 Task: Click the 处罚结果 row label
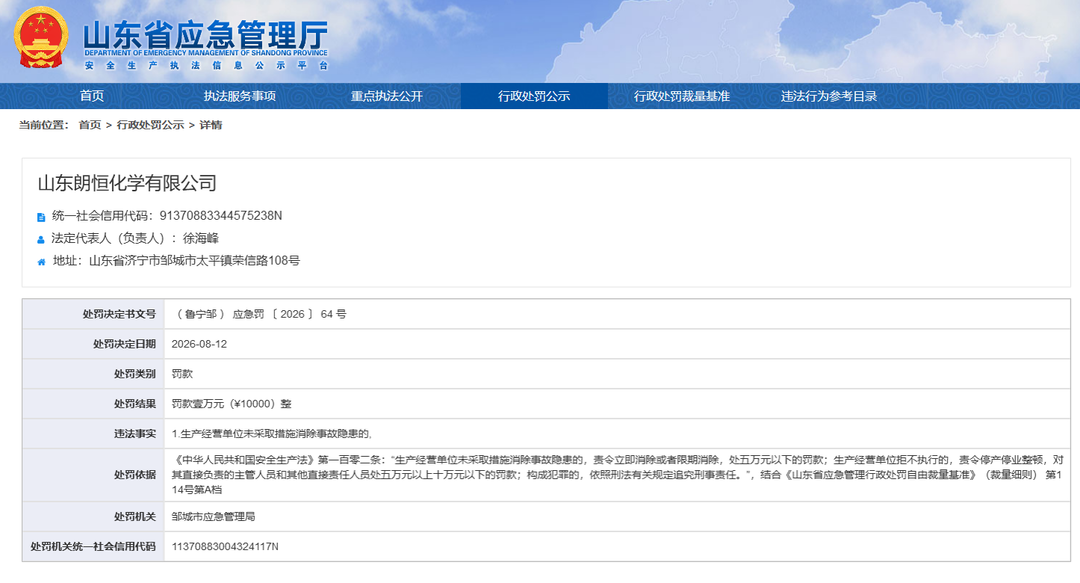click(135, 404)
